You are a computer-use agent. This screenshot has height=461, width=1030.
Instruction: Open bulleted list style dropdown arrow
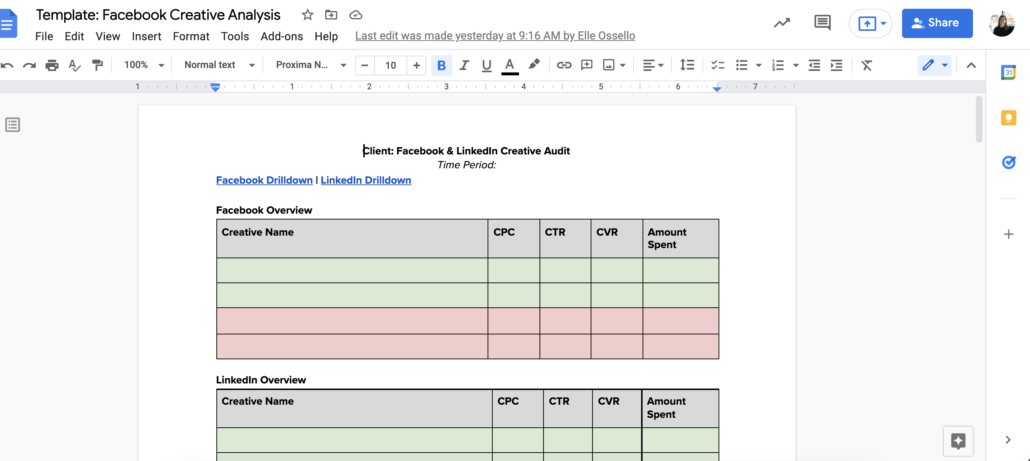tap(759, 65)
